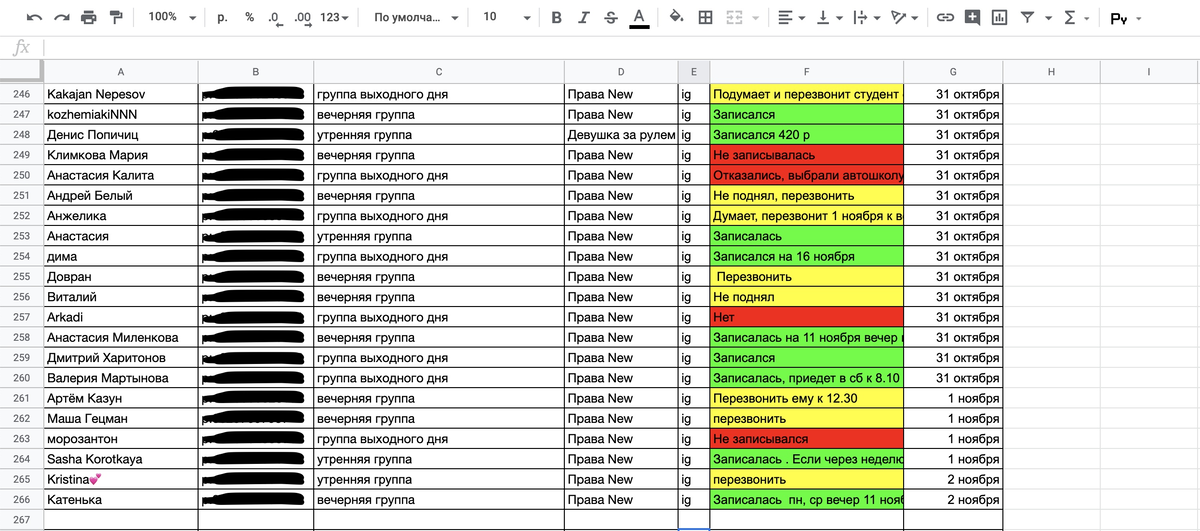1200x531 pixels.
Task: Select the red Нет cell
Action: click(806, 317)
